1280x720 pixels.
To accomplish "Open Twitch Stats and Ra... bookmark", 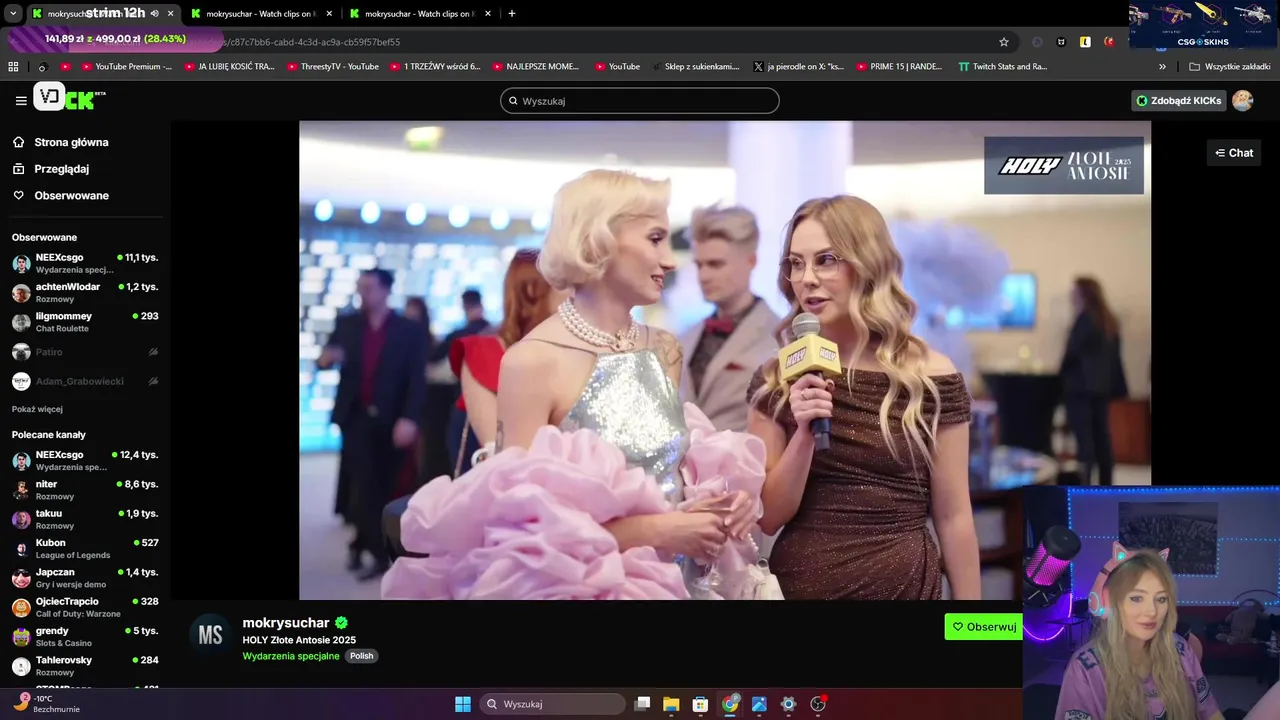I will [x=1002, y=67].
